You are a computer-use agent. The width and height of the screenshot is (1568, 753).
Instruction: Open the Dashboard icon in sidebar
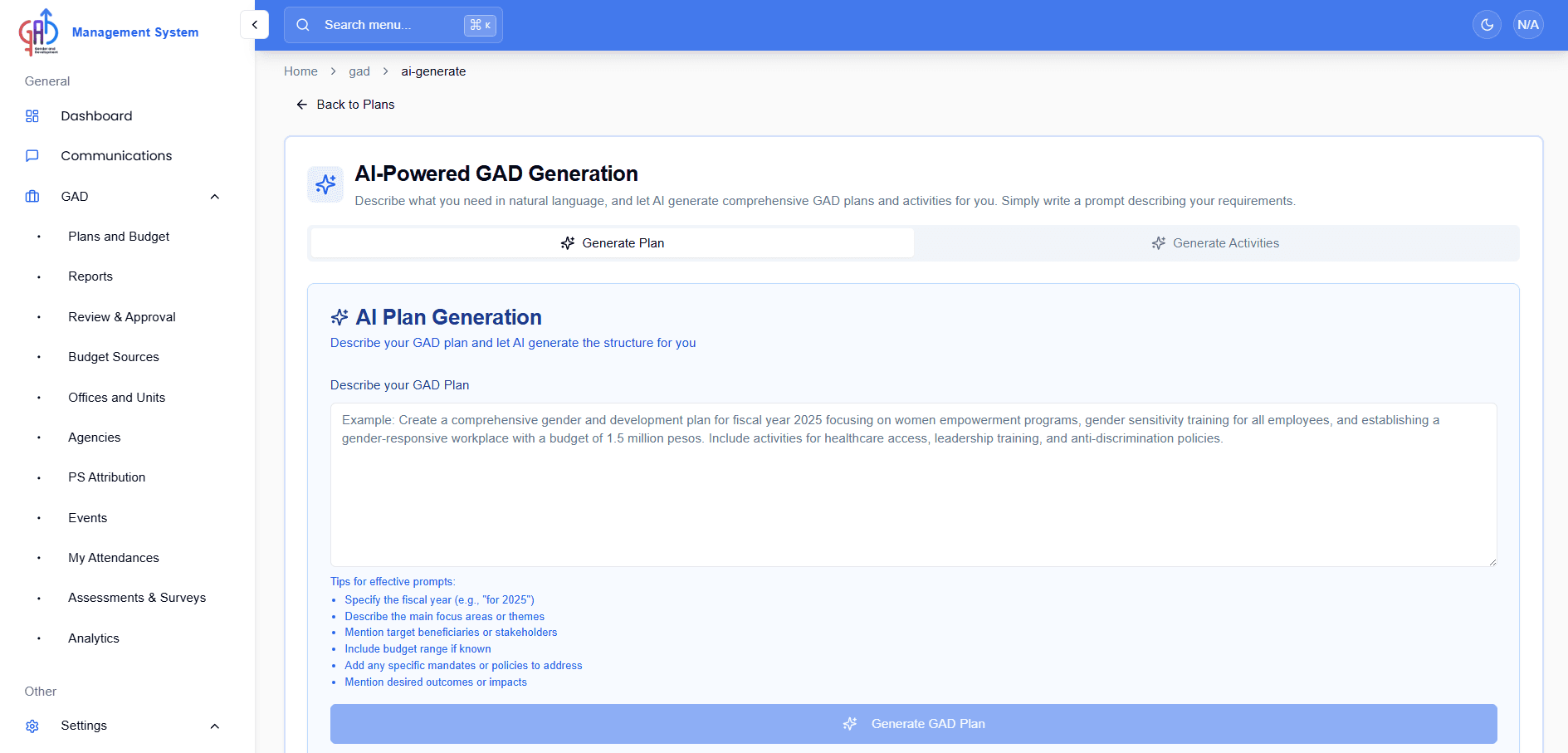[32, 116]
